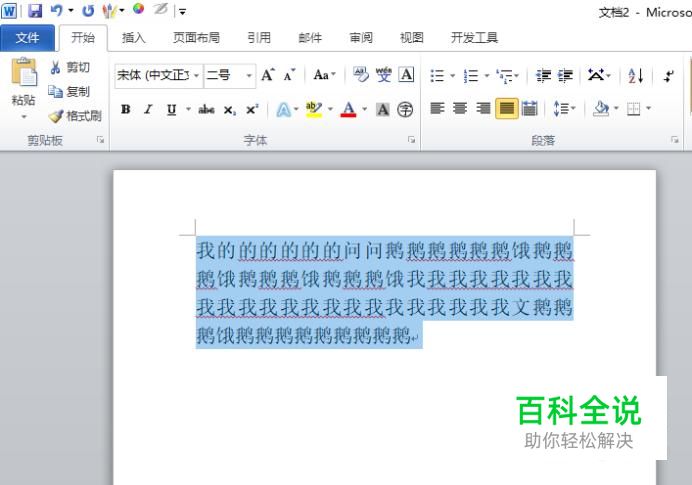Show or hide paragraph marks
Image resolution: width=692 pixels, height=485 pixels.
tap(669, 76)
